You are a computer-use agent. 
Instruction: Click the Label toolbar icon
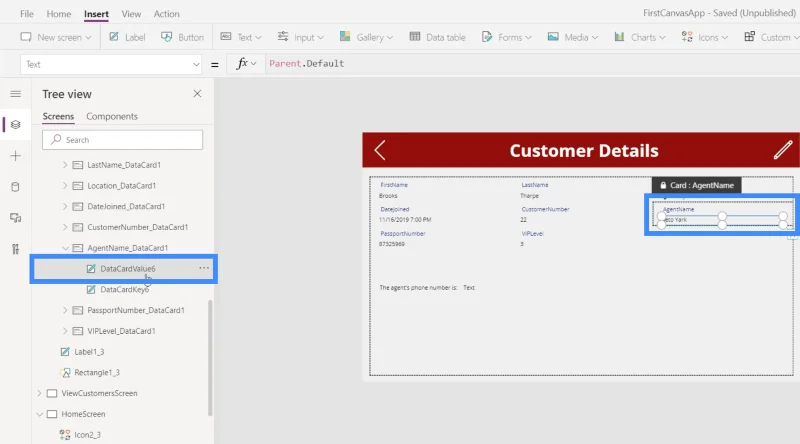coord(114,37)
